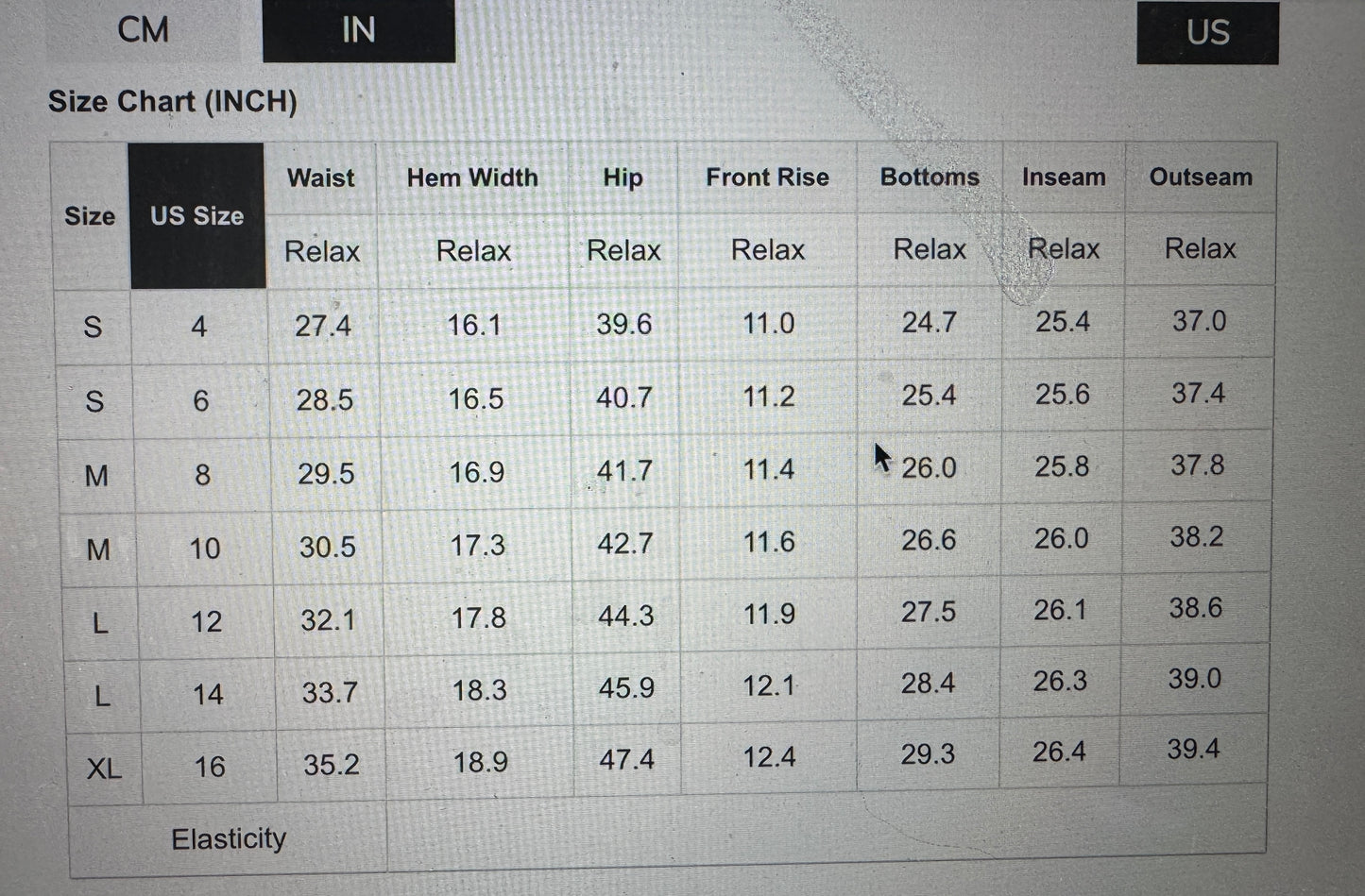
Task: Switch to the CM unit tab
Action: tap(144, 30)
